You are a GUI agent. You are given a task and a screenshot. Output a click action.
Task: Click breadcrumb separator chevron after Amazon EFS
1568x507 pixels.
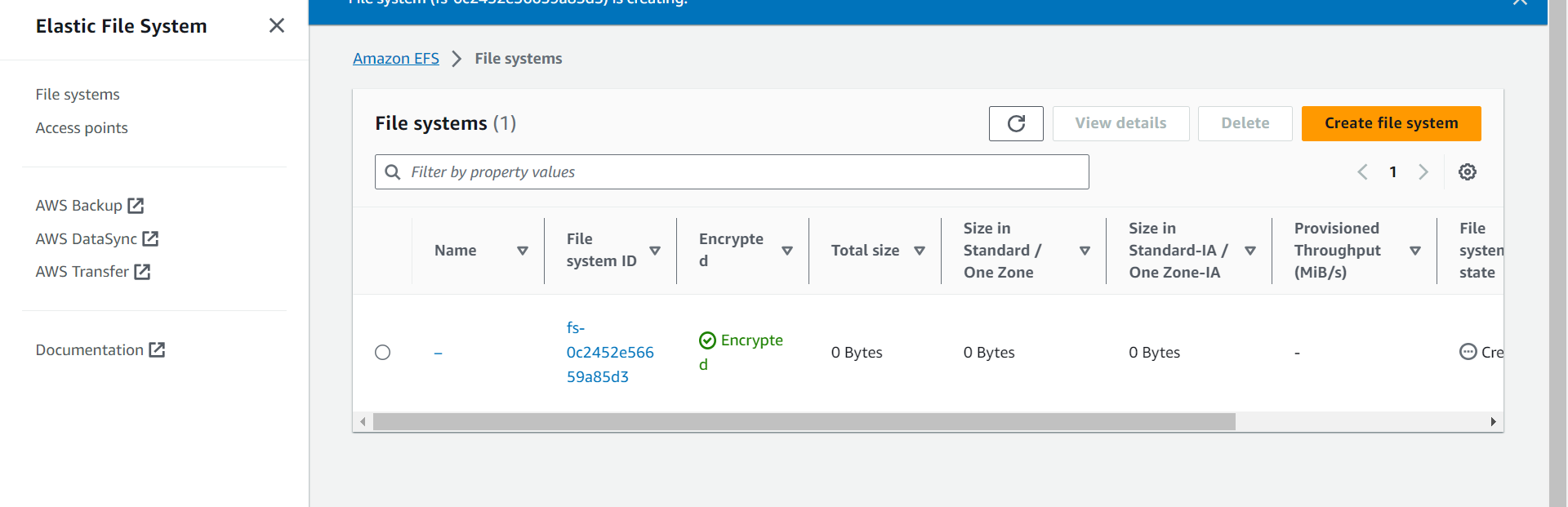tap(457, 59)
